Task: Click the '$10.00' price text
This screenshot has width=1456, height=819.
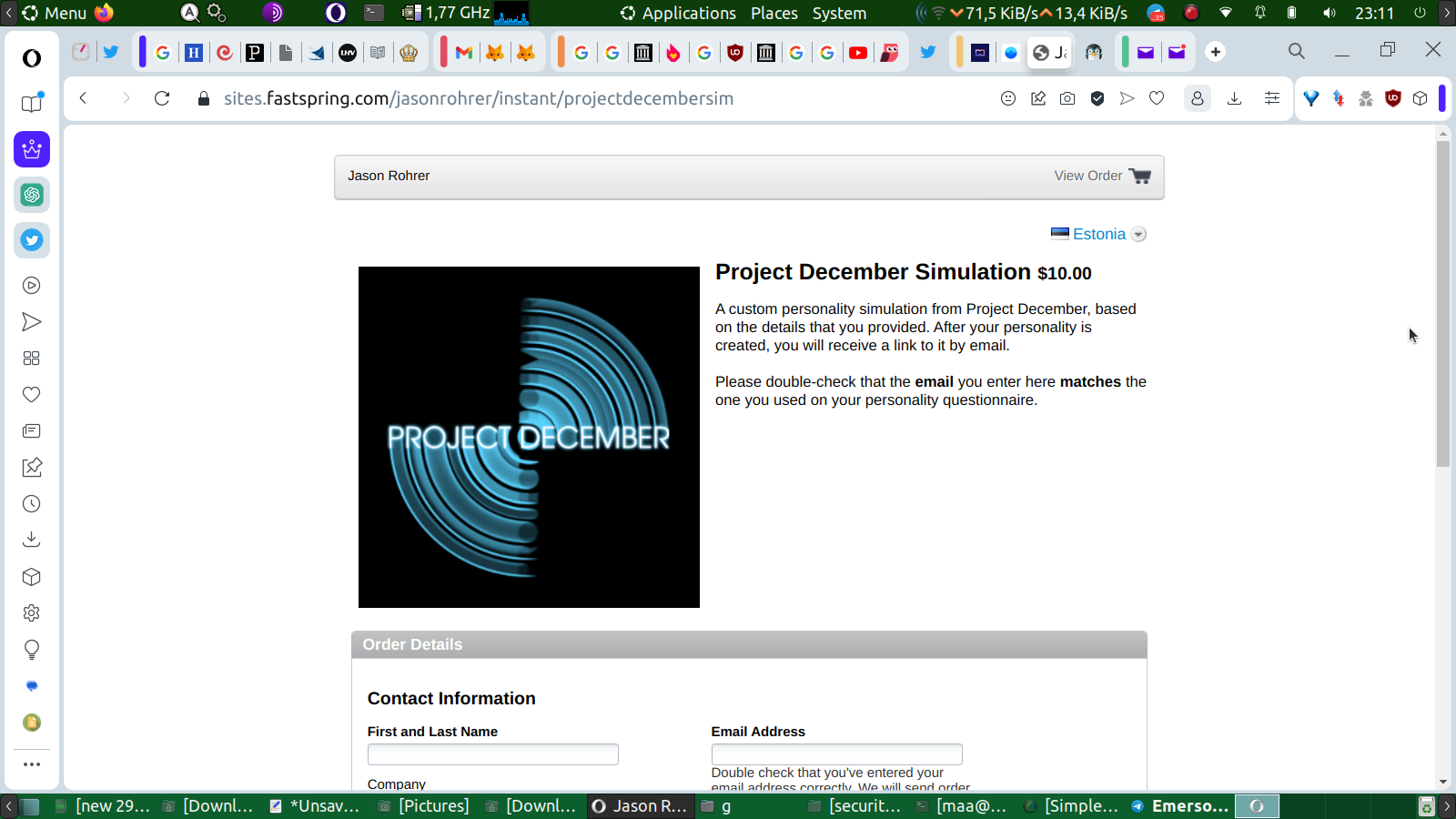Action: [x=1065, y=273]
